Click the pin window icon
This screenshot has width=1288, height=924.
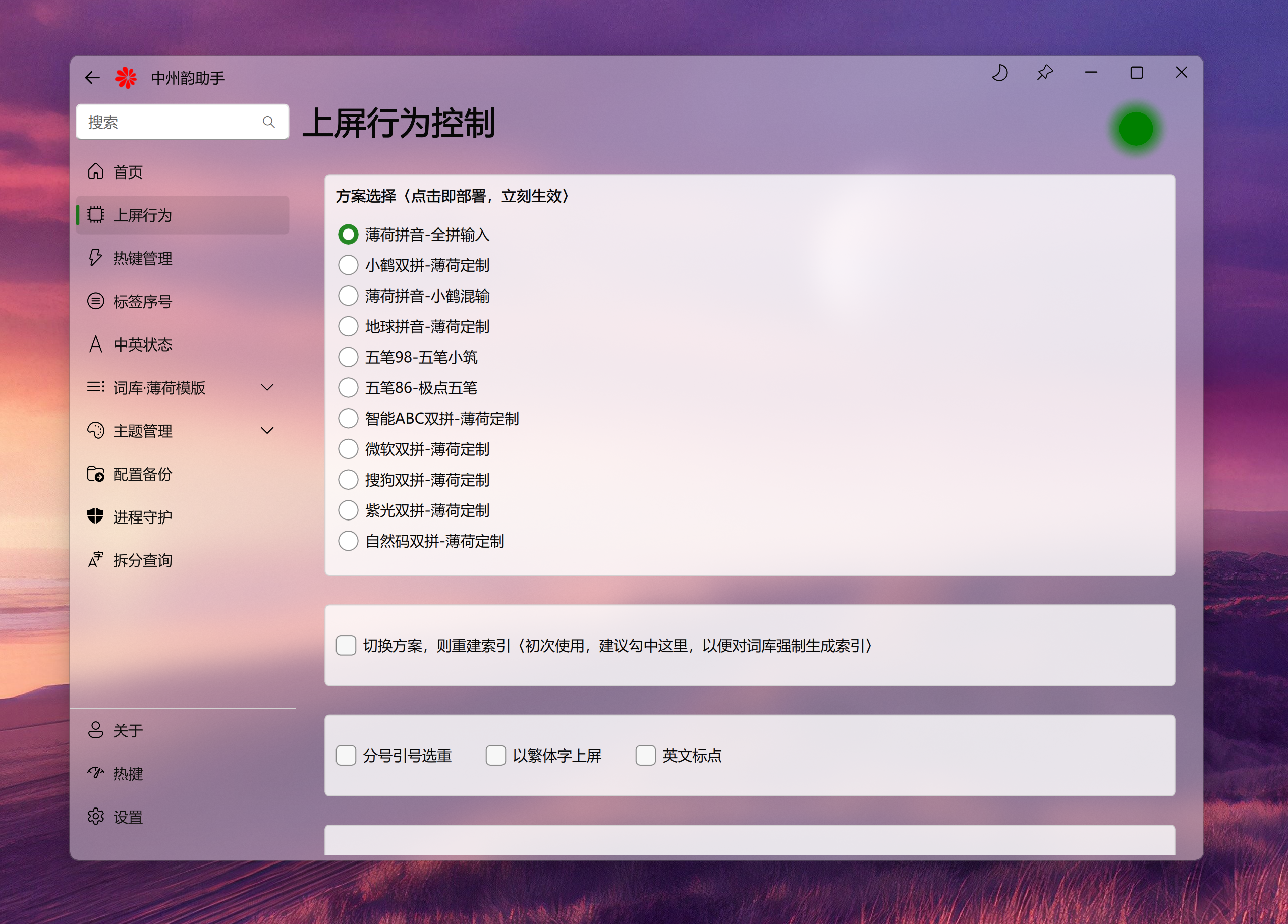[1045, 73]
